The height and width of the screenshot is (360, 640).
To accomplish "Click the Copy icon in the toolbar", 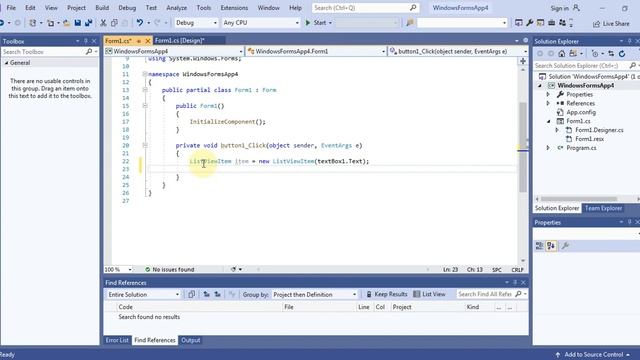I will click(x=114, y=23).
